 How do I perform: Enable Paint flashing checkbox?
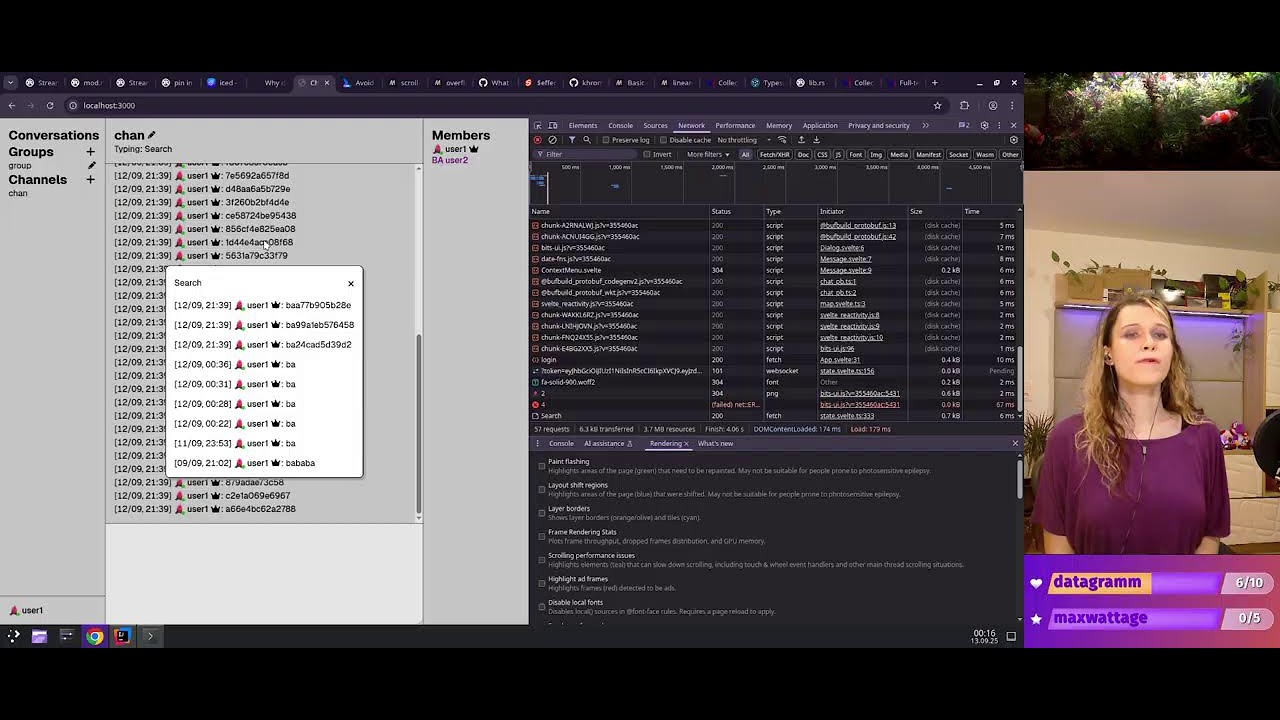[x=542, y=466]
